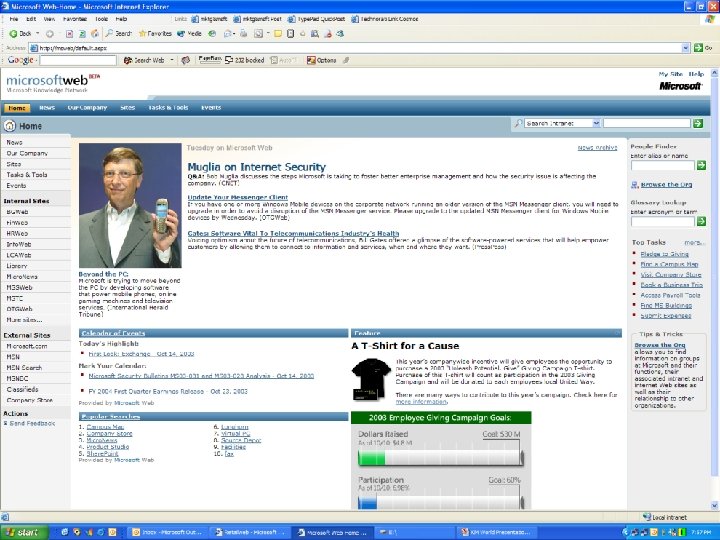This screenshot has width=720, height=540.
Task: Open the Pledge to Giving top task
Action: coord(664,254)
